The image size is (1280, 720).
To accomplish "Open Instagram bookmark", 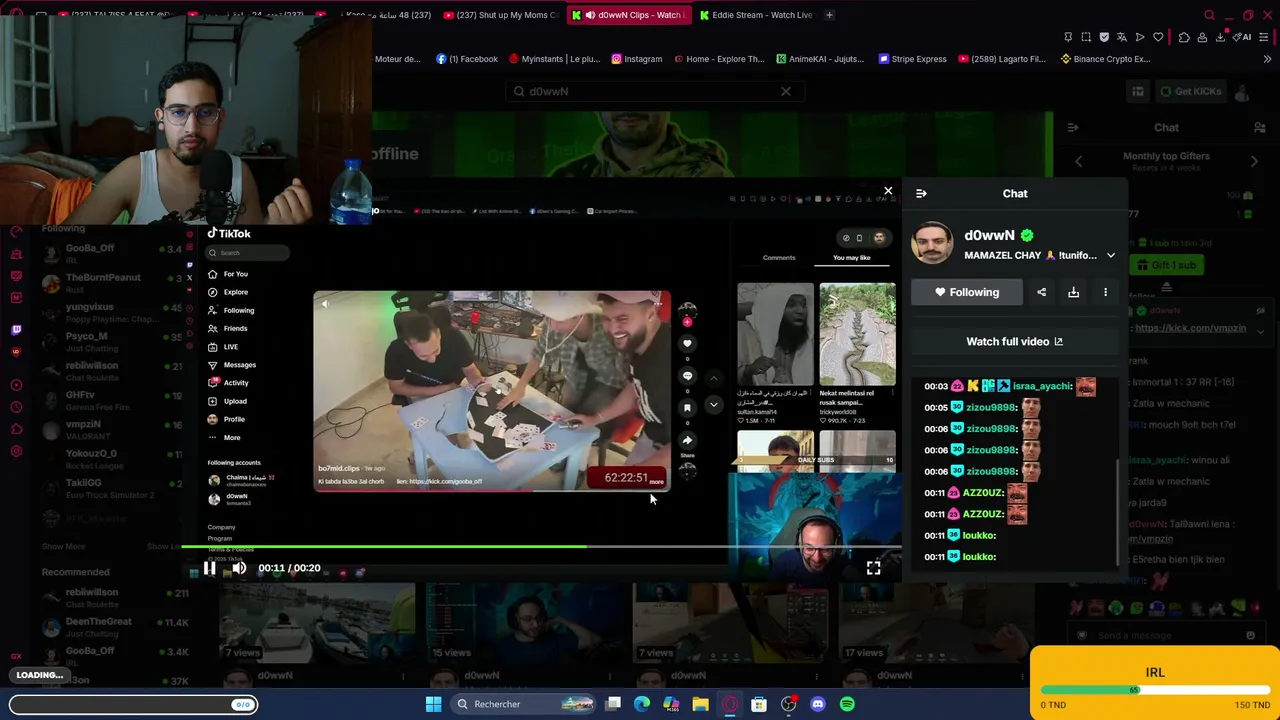I will pyautogui.click(x=636, y=59).
